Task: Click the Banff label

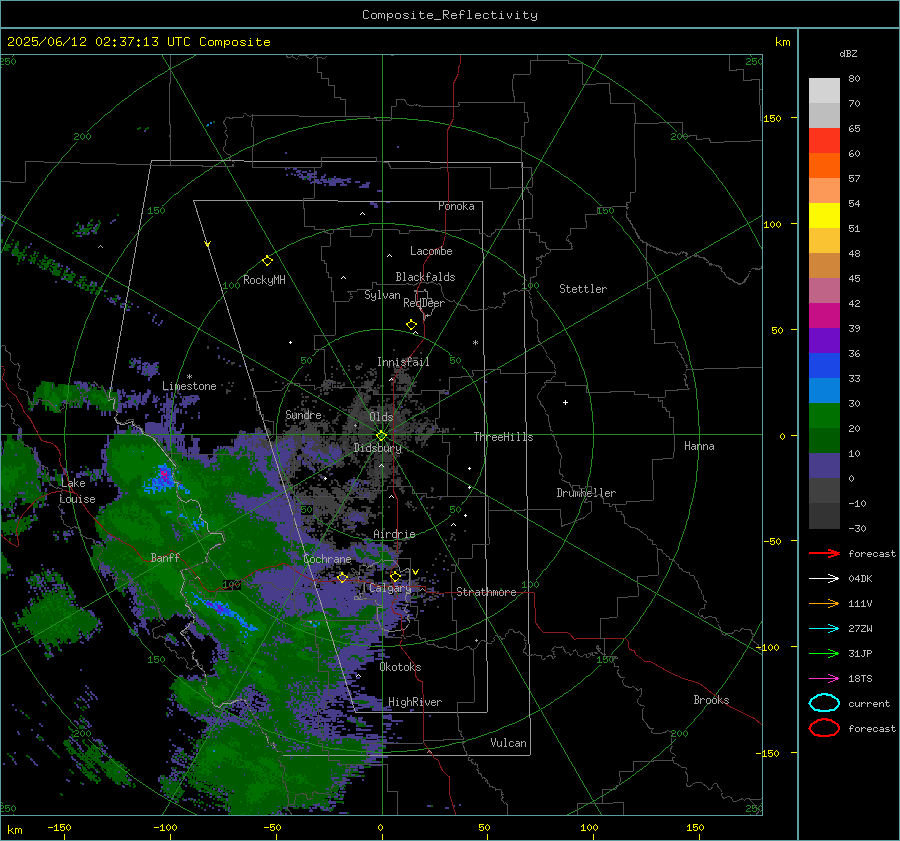Action: 165,557
